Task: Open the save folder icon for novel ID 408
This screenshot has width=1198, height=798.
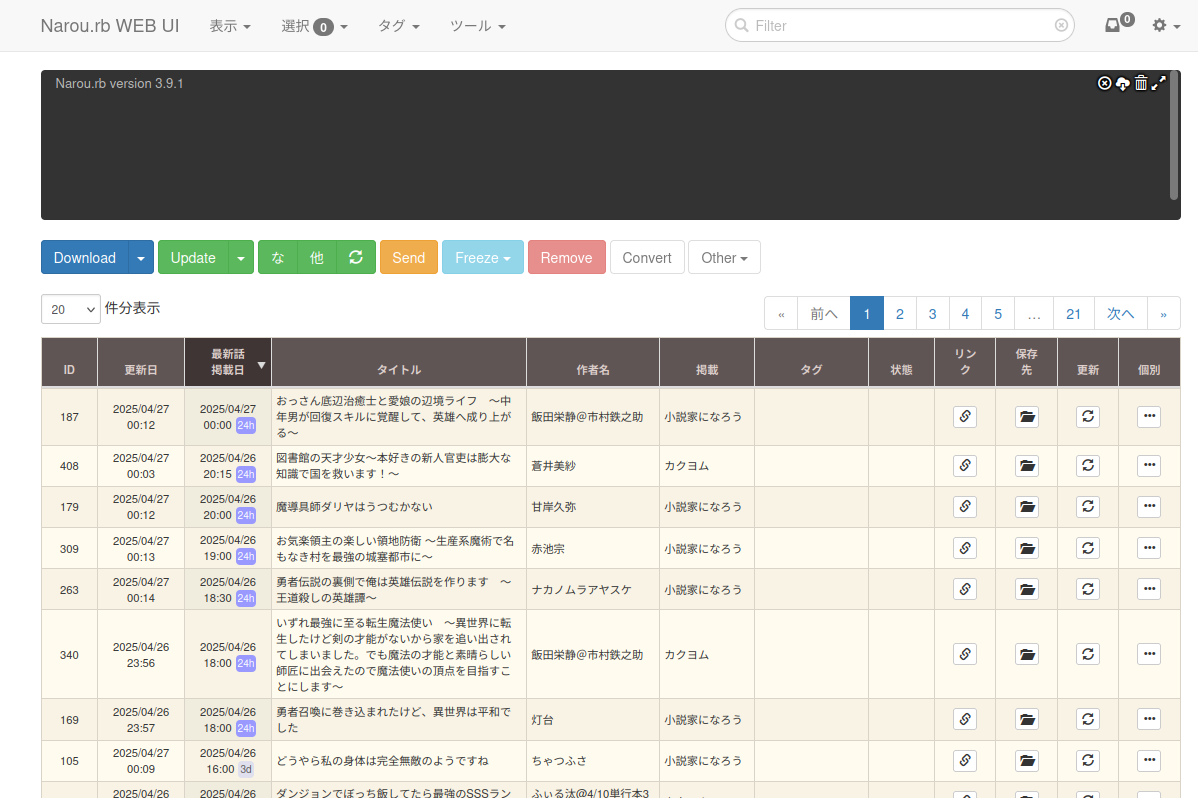Action: [1026, 465]
